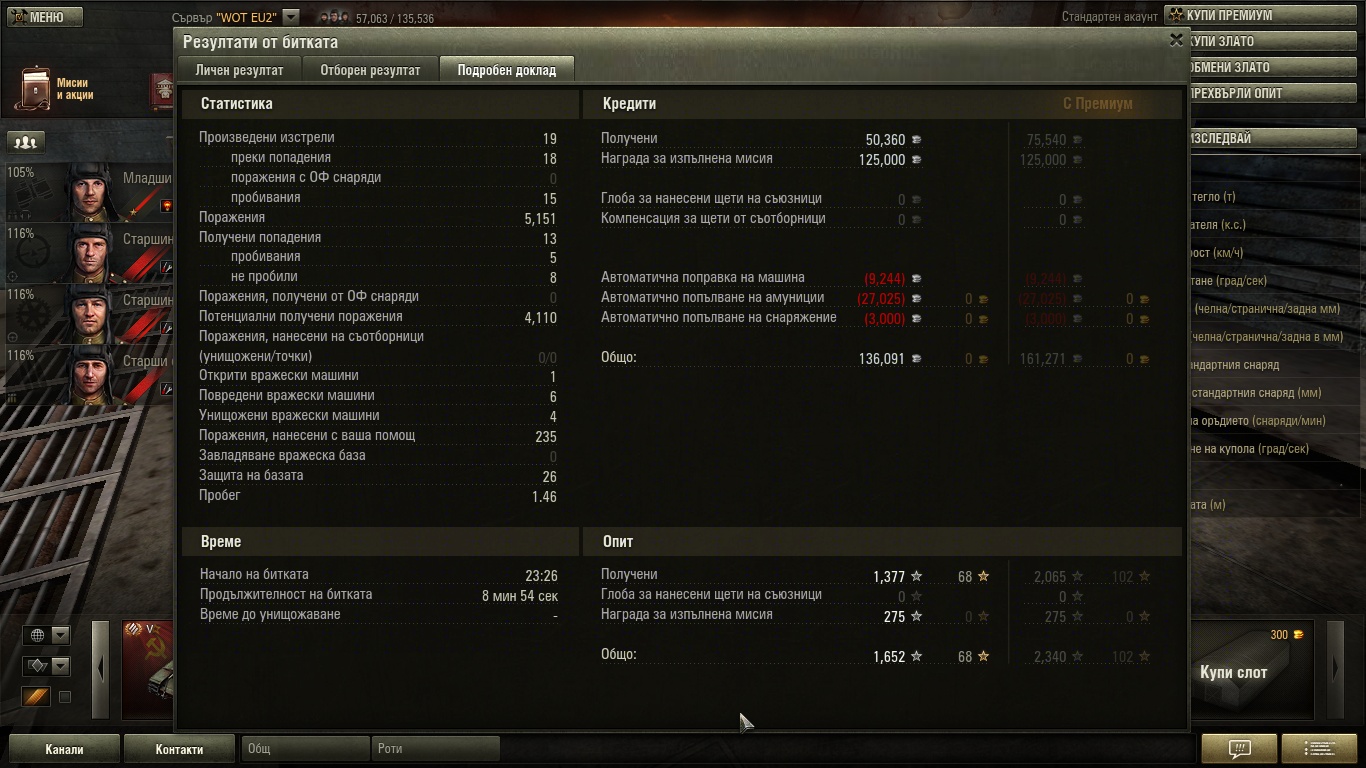The image size is (1366, 768).
Task: Click Купи премиум button
Action: (x=1264, y=15)
